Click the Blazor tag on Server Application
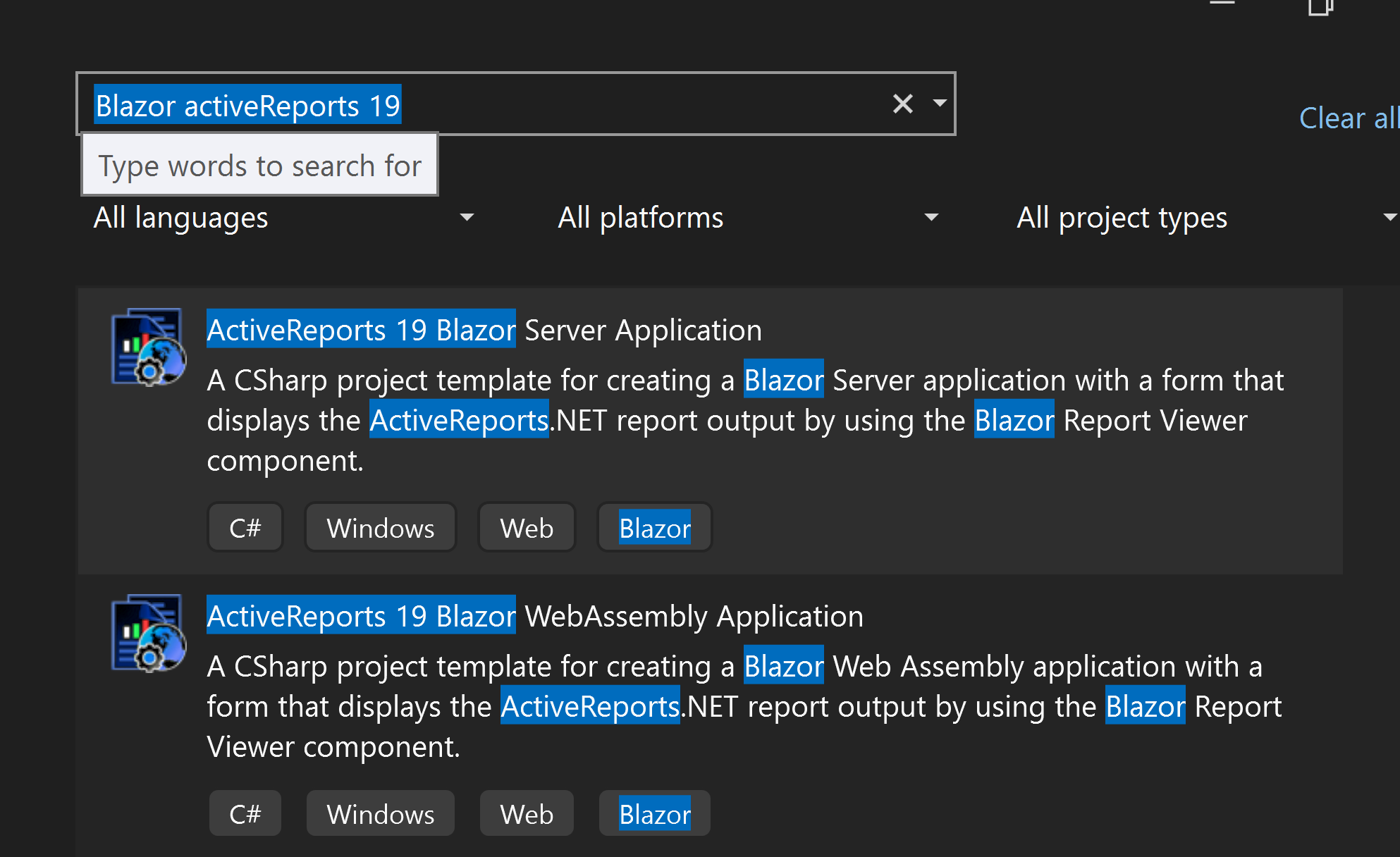The image size is (1400, 857). [x=654, y=528]
